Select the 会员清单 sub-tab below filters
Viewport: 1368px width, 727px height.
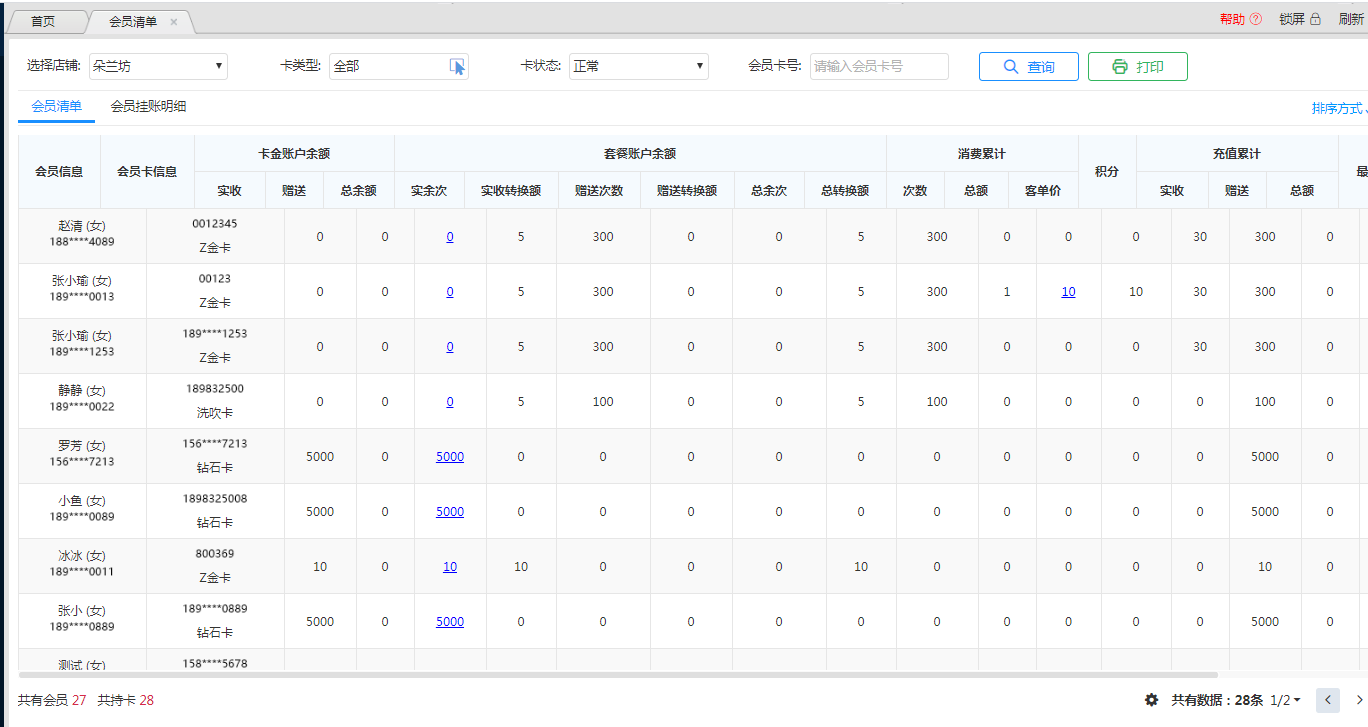tap(56, 106)
